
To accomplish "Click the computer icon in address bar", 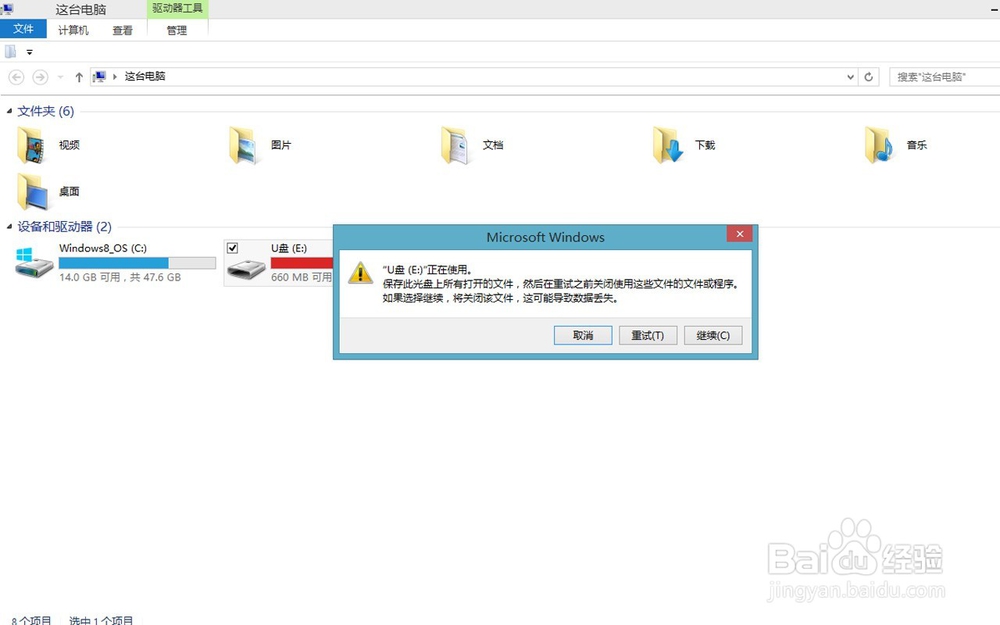I will coord(99,77).
